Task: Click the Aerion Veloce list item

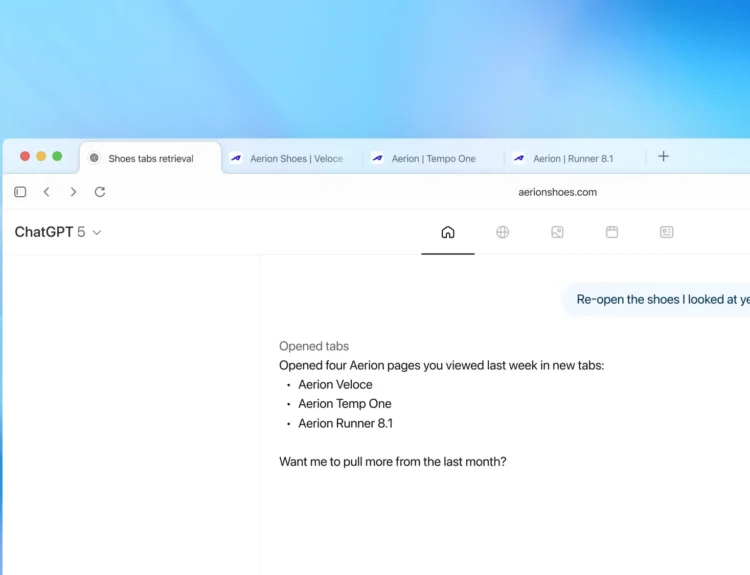Action: click(335, 384)
